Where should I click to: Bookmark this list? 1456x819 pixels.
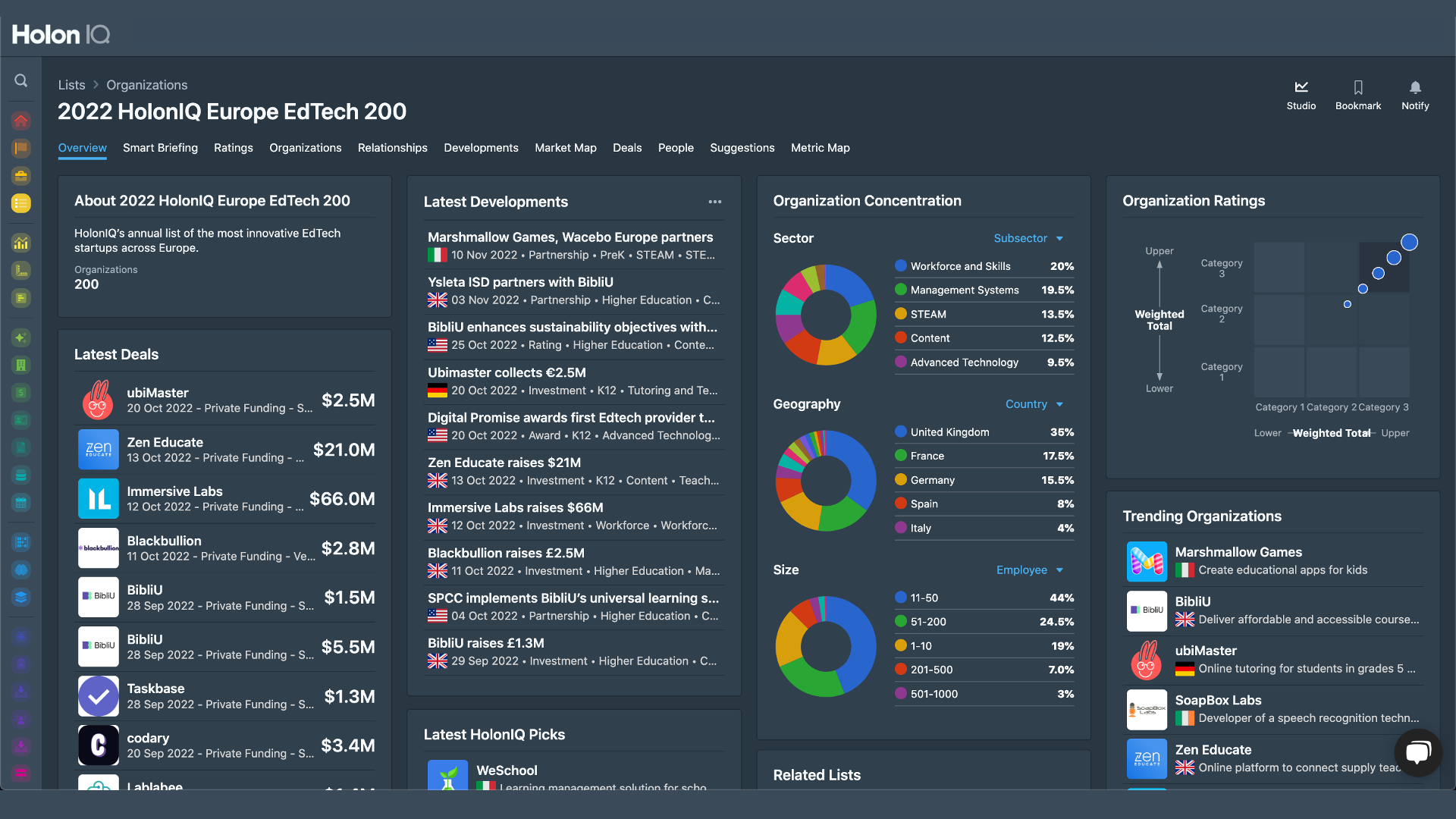tap(1358, 96)
